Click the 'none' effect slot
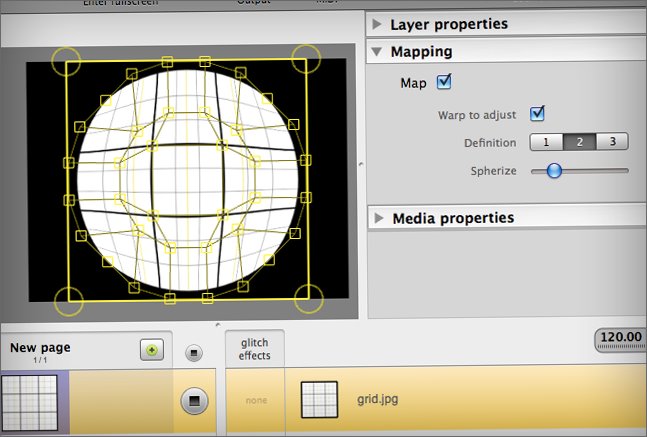This screenshot has width=647, height=437. coord(256,401)
